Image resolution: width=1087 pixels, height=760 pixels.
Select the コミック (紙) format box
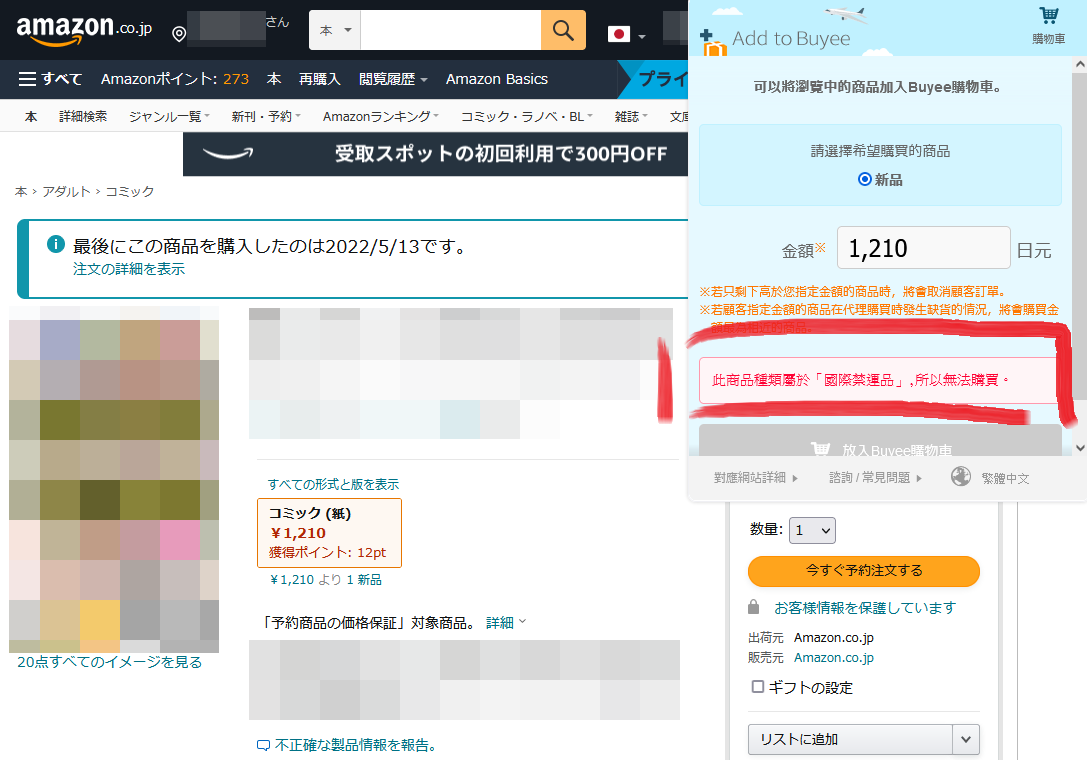[329, 533]
